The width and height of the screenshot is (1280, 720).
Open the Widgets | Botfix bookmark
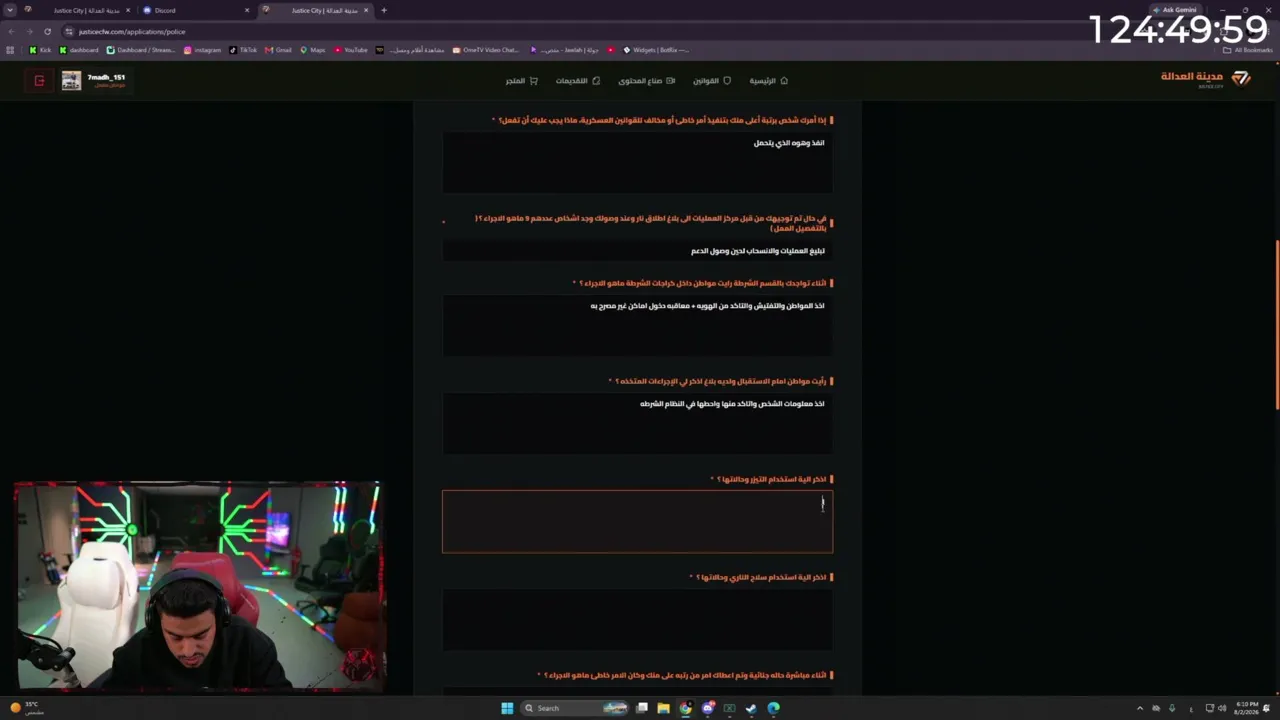coord(656,50)
